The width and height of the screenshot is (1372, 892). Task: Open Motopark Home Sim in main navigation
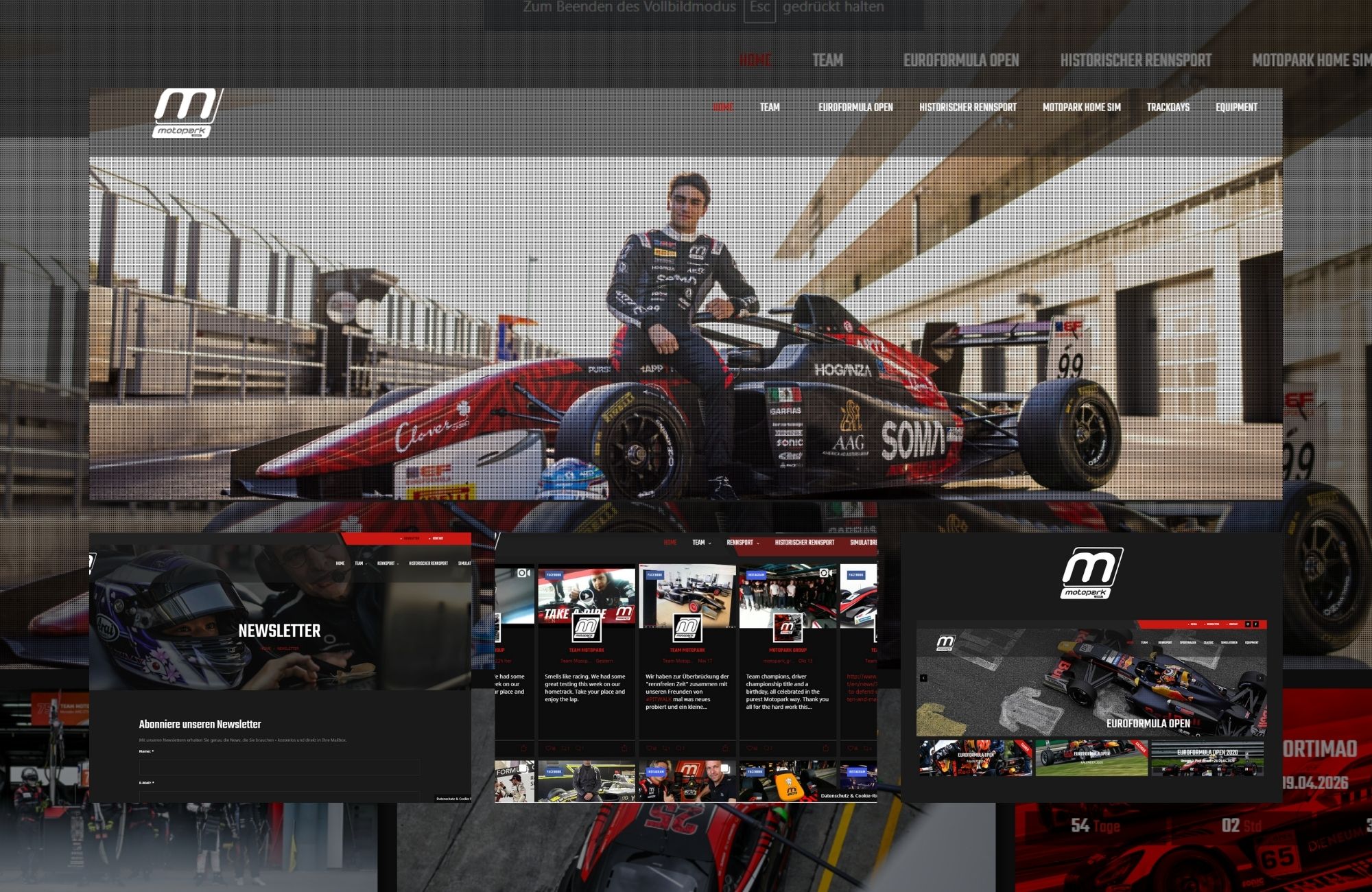coord(1081,108)
